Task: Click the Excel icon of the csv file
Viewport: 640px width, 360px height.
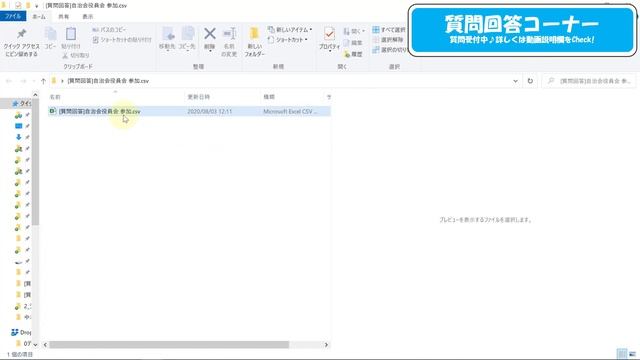Action: (52, 111)
